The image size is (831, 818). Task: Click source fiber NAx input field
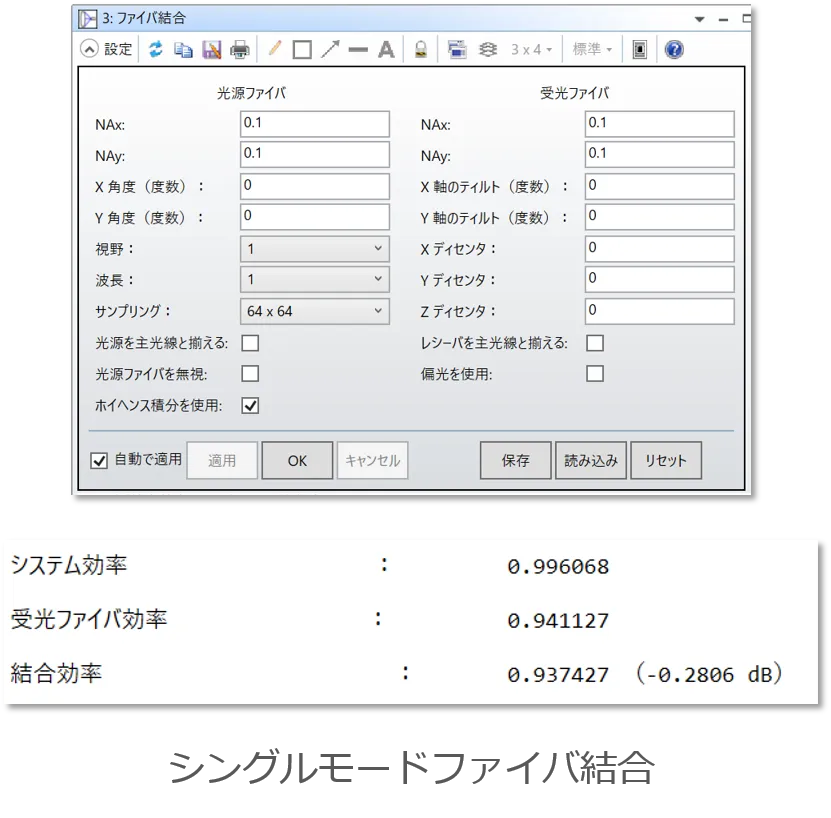[x=315, y=124]
